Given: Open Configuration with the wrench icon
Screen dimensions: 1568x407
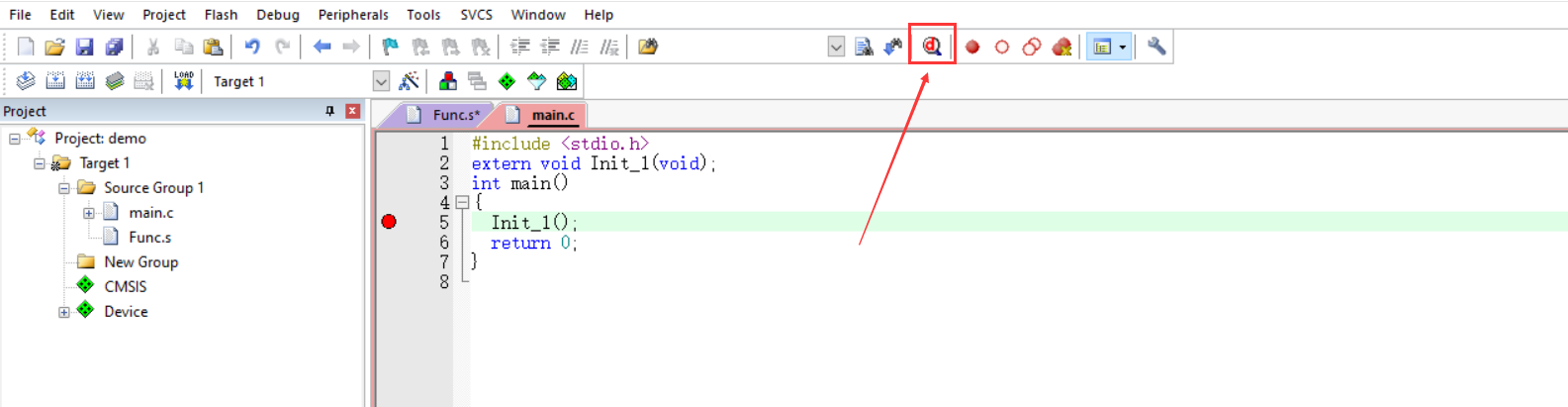Looking at the screenshot, I should [x=1156, y=47].
